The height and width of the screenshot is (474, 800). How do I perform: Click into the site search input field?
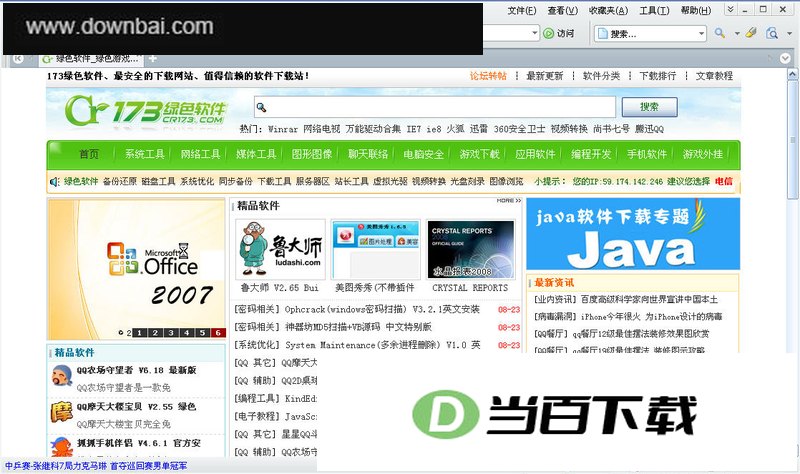pos(435,107)
